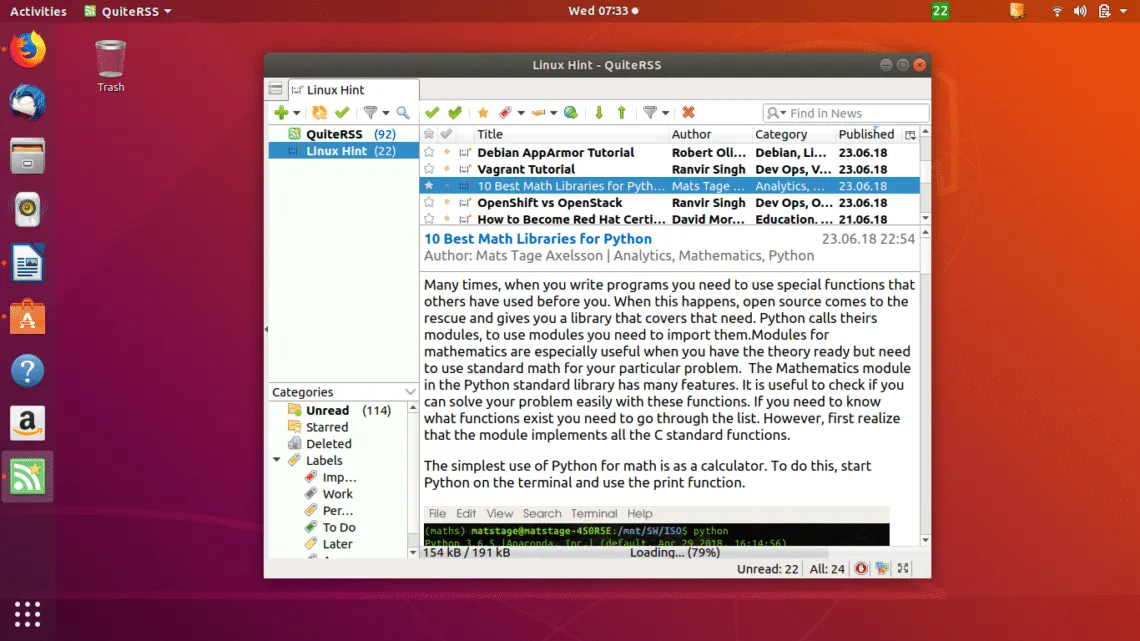Click the Update All Feeds icon
Image resolution: width=1140 pixels, height=641 pixels.
319,113
